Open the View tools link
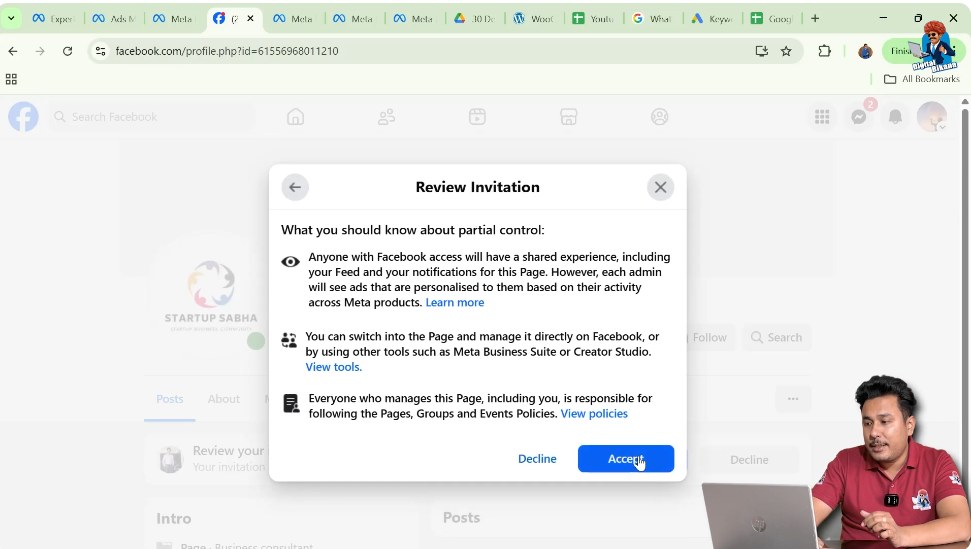Screen dimensions: 971x549 [x=333, y=367]
